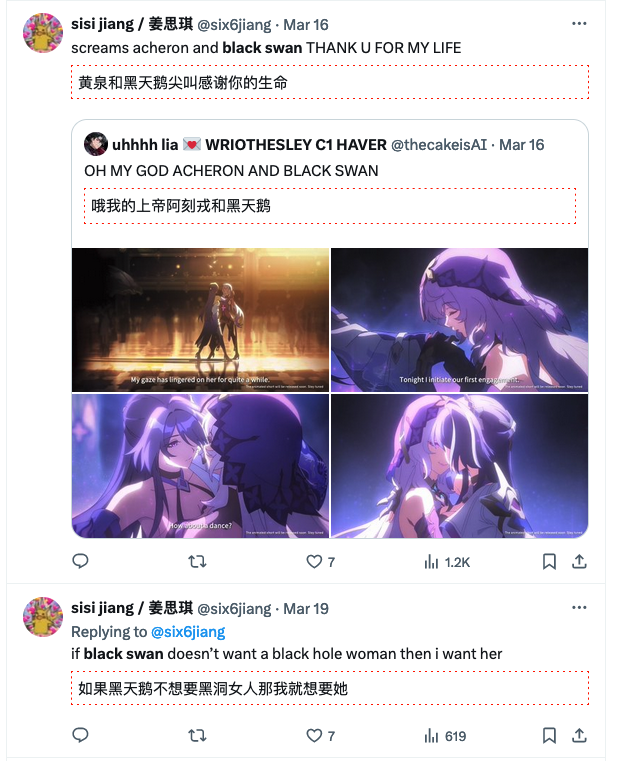Reply to the Mar 19 black hole tweet
The width and height of the screenshot is (629, 761).
pos(80,735)
